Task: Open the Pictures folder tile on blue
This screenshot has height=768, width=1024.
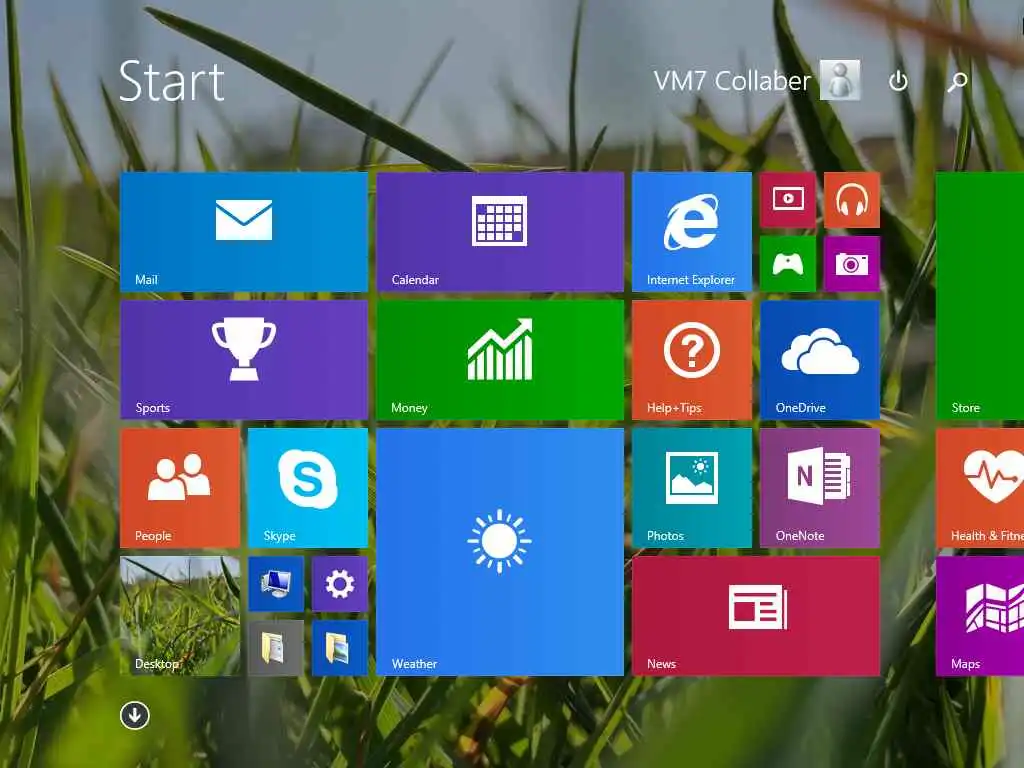Action: coord(340,648)
